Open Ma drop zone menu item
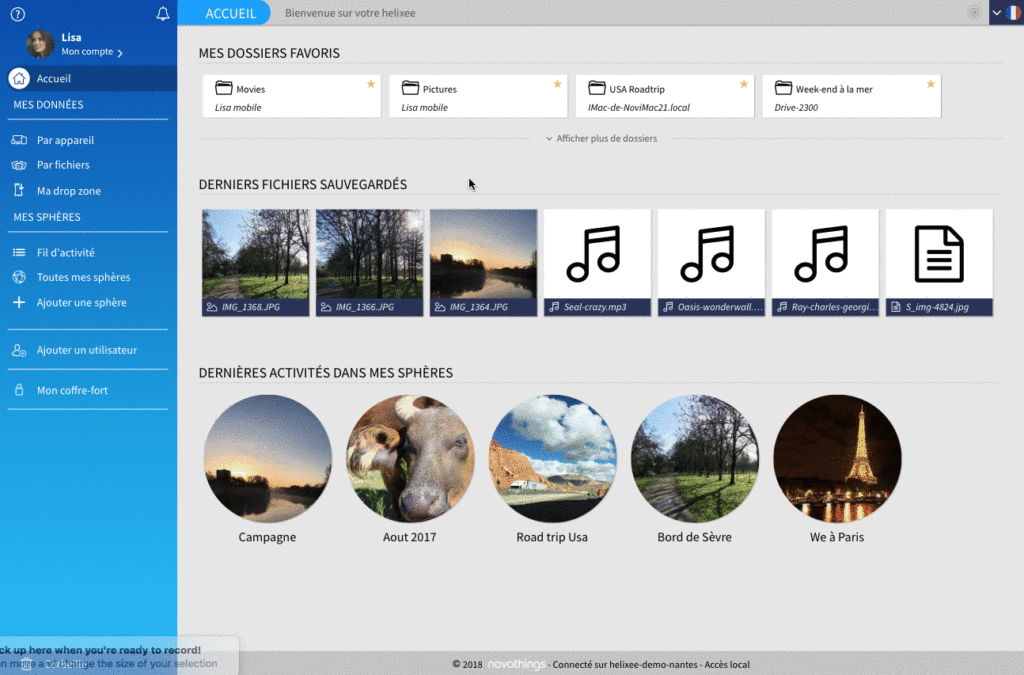This screenshot has width=1024, height=675. [x=68, y=191]
